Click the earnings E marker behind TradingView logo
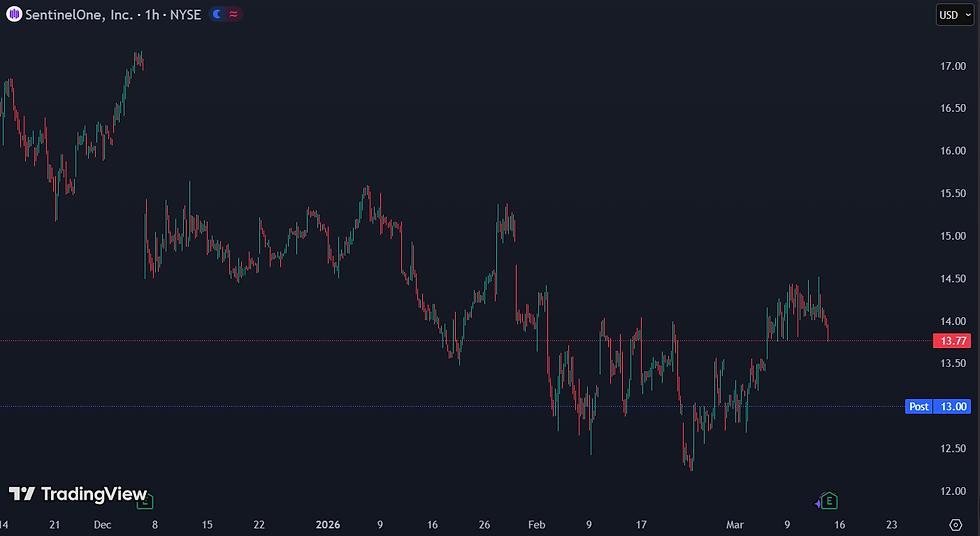Viewport: 980px width, 536px height. coord(146,500)
